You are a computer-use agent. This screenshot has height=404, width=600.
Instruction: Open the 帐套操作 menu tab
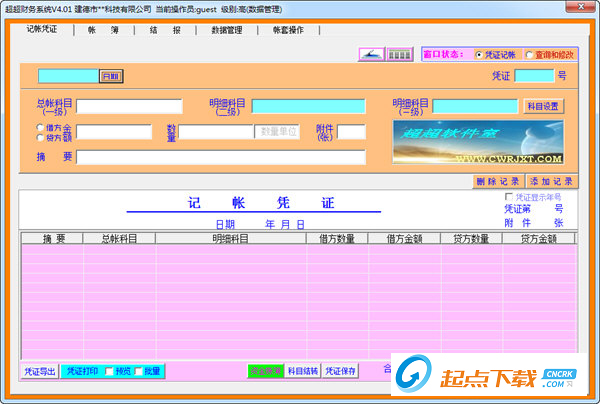(x=288, y=30)
